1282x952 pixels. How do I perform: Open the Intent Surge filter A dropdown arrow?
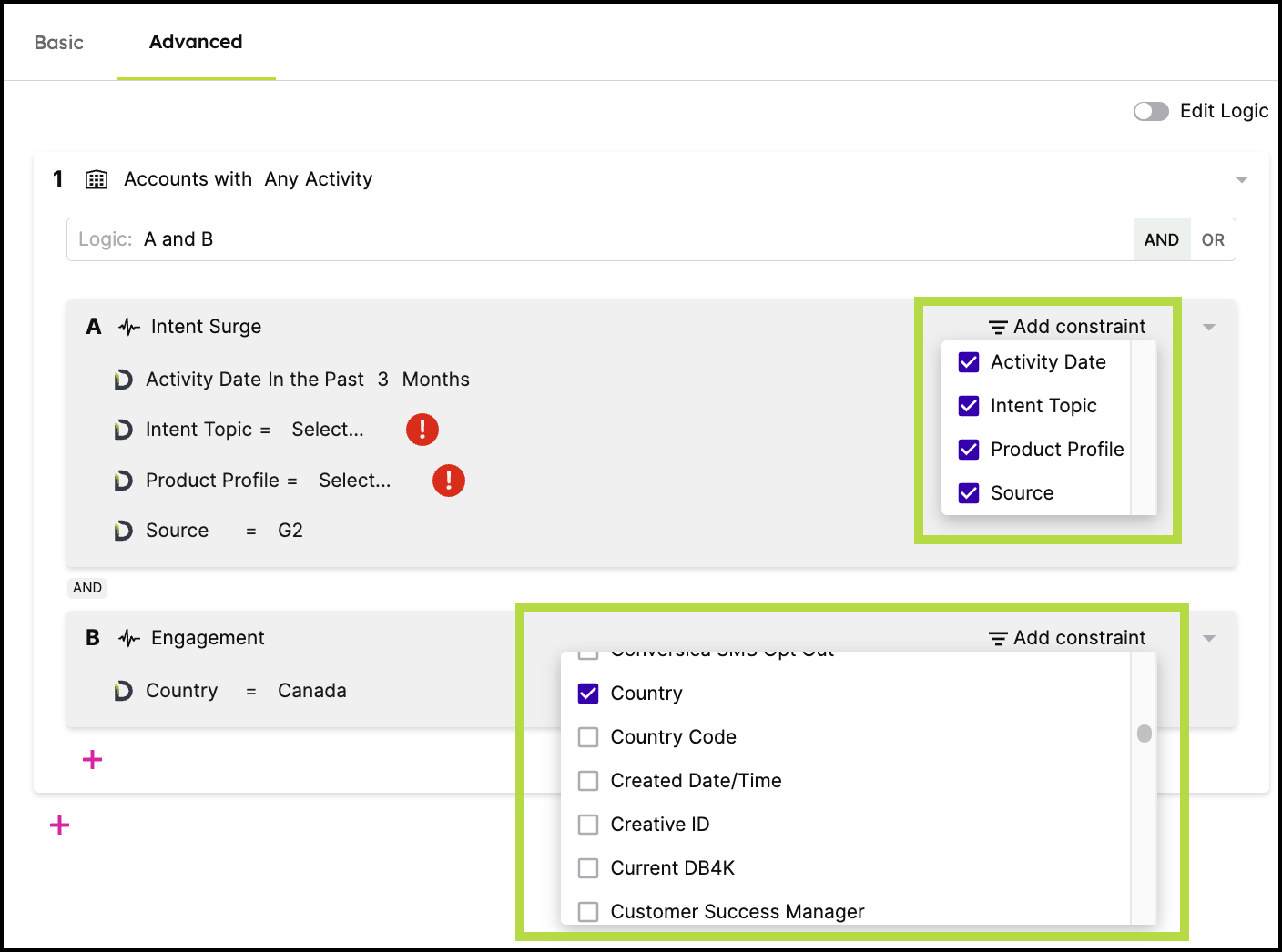tap(1209, 328)
